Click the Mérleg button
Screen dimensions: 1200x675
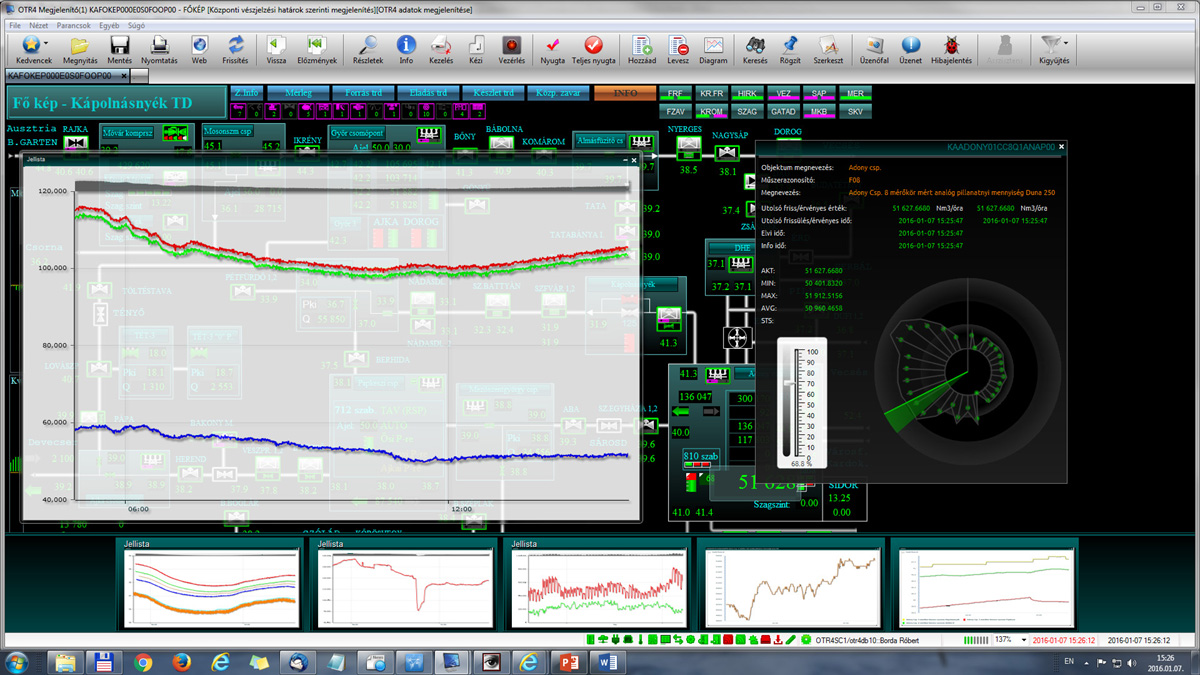click(x=298, y=93)
